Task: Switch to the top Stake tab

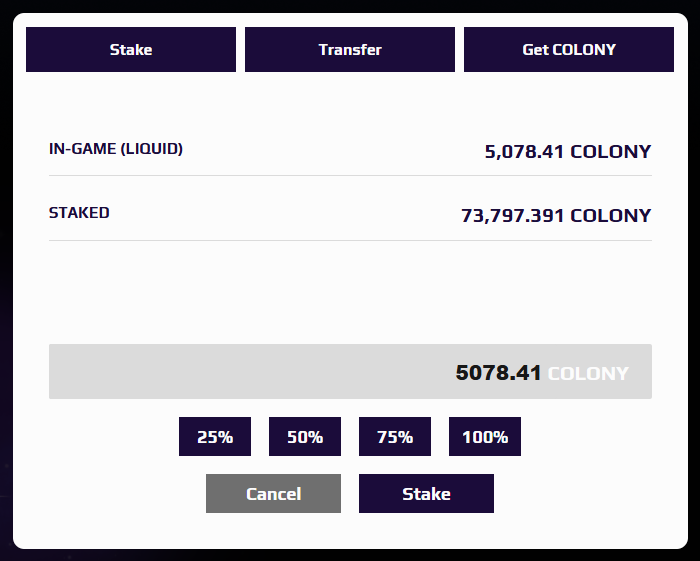Action: (131, 49)
